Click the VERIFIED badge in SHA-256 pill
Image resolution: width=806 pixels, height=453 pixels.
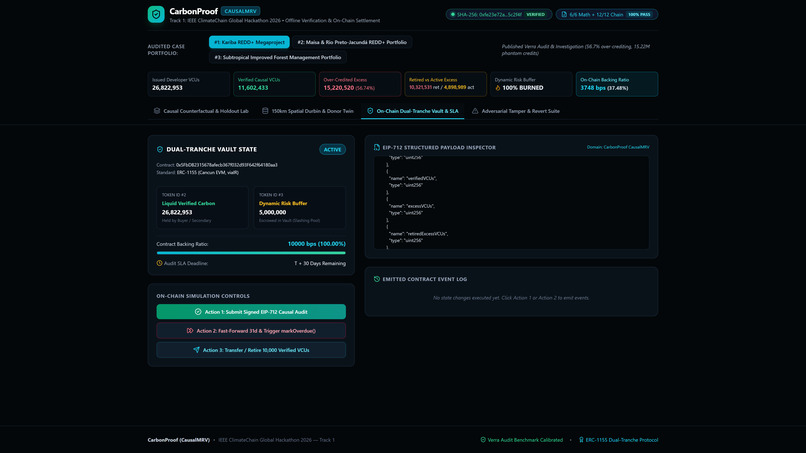click(535, 14)
